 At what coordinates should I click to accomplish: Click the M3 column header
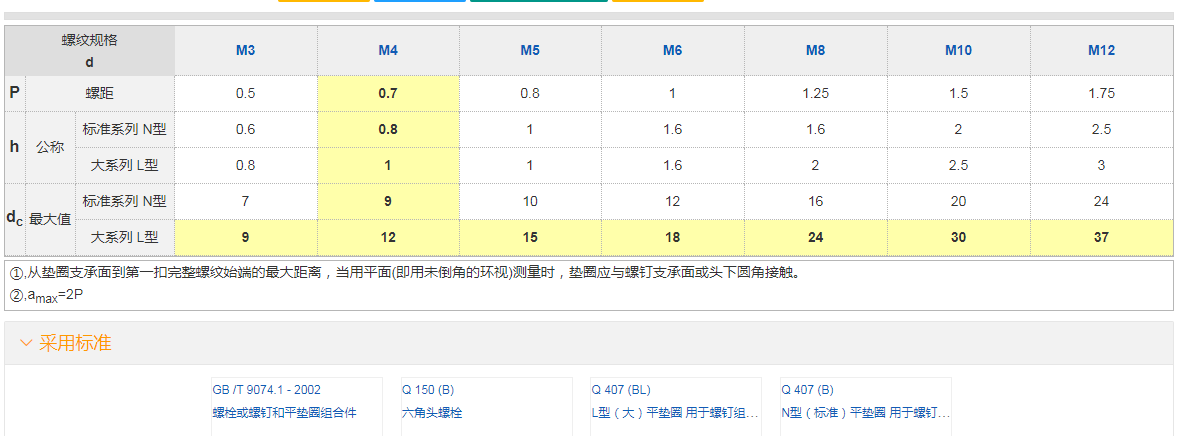pos(245,50)
